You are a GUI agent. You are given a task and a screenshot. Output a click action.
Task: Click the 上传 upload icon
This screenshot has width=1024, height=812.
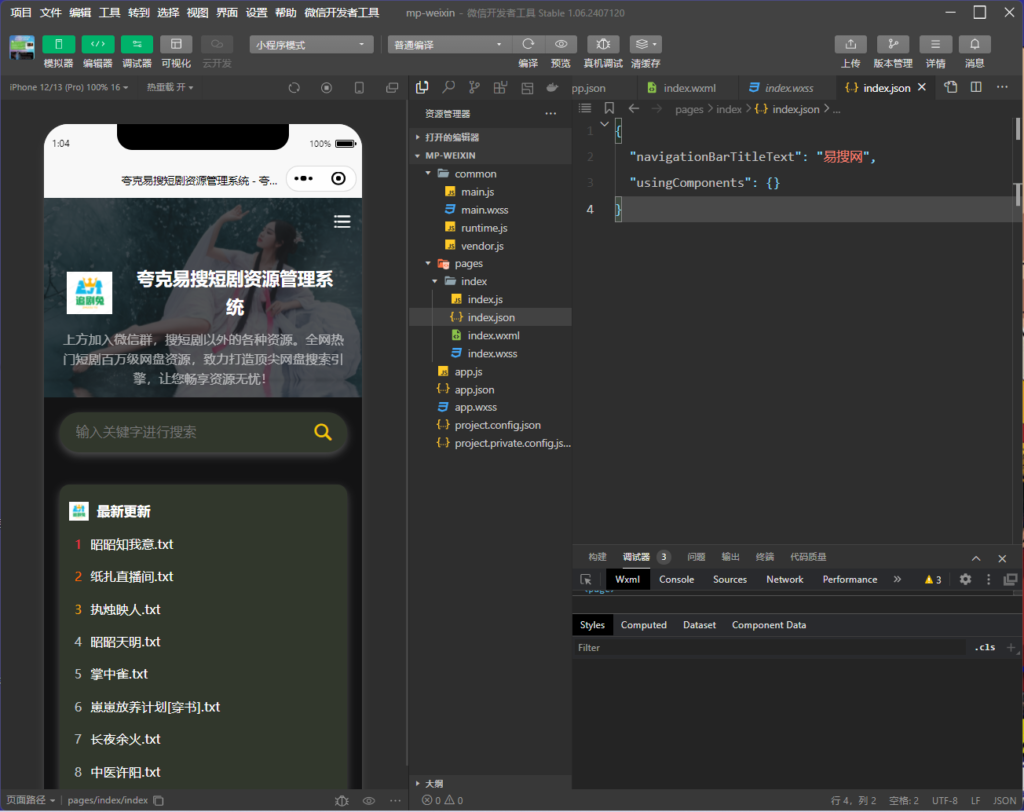850,44
